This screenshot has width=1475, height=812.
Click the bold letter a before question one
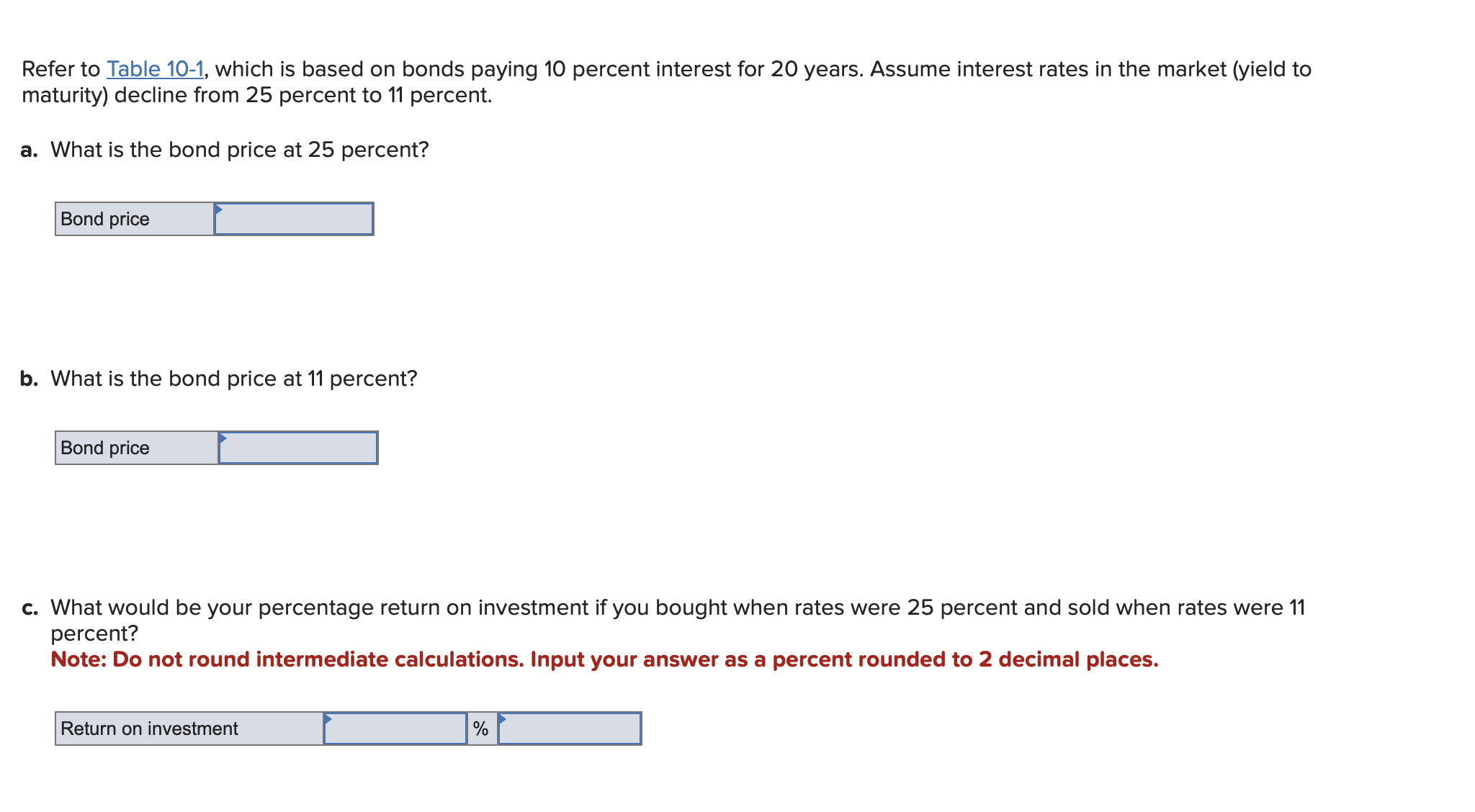[28, 149]
